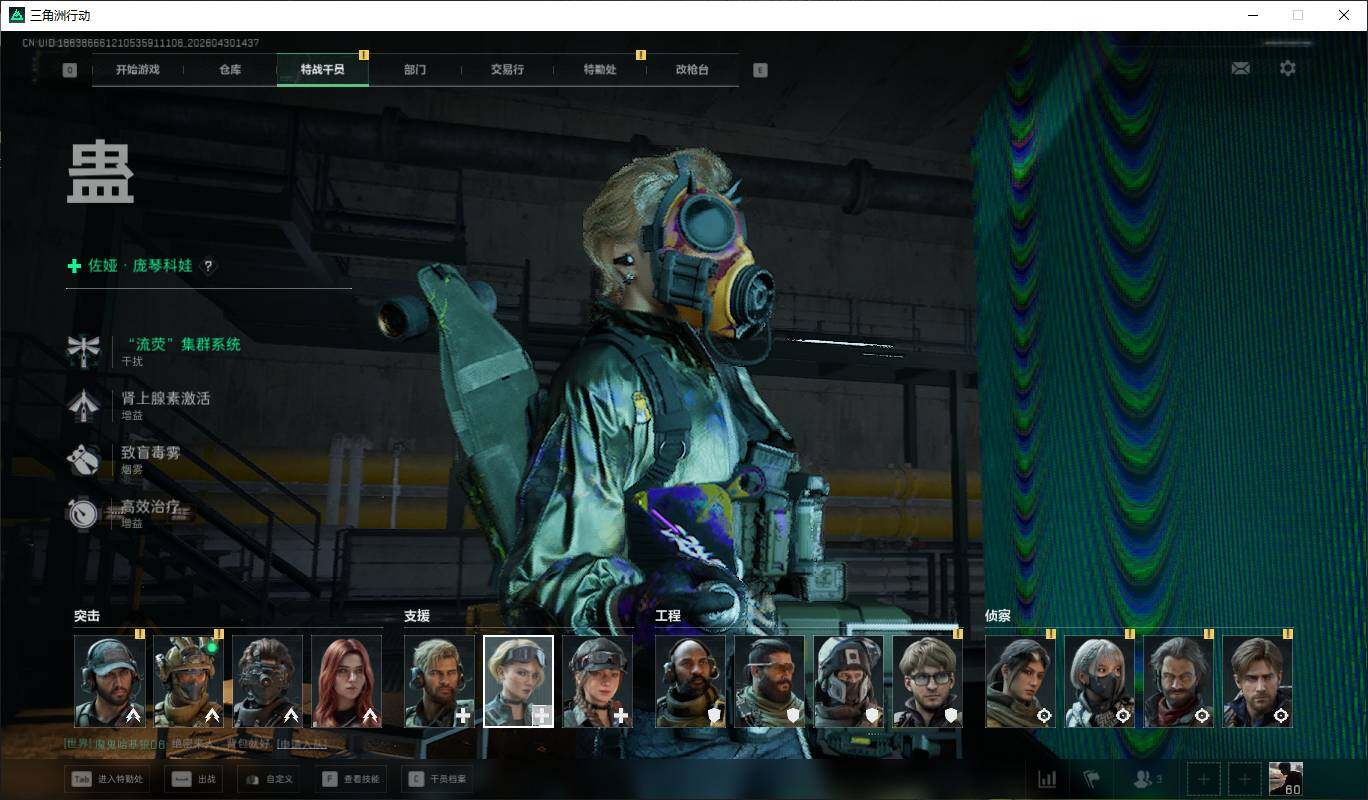Click the 支援 class heading
Screen dimensions: 1368x800
417,616
